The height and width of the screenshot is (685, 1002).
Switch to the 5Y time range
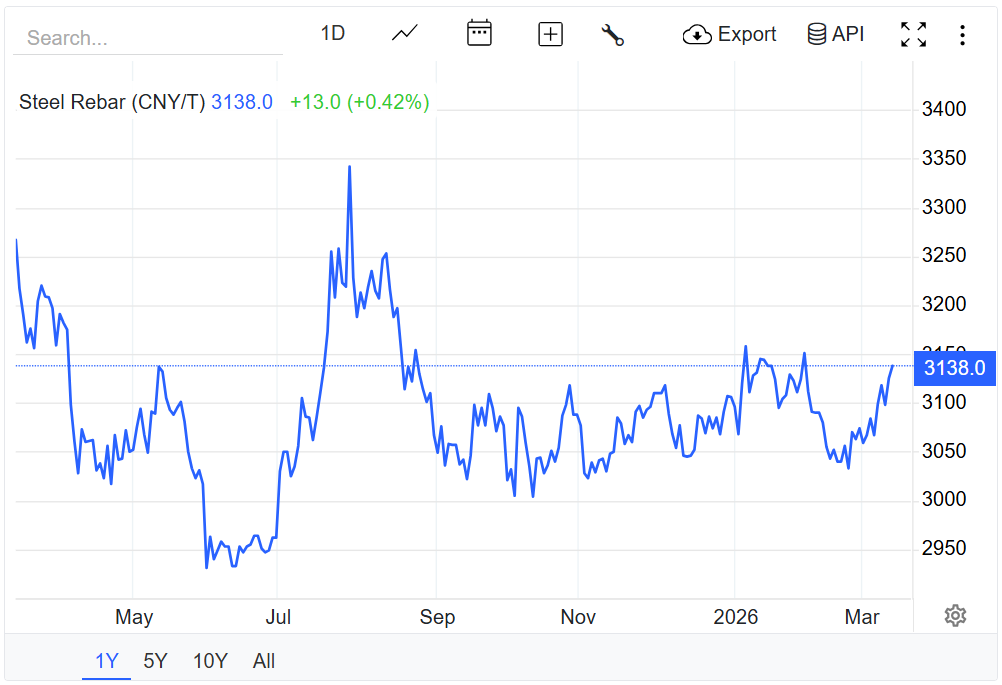tap(156, 661)
